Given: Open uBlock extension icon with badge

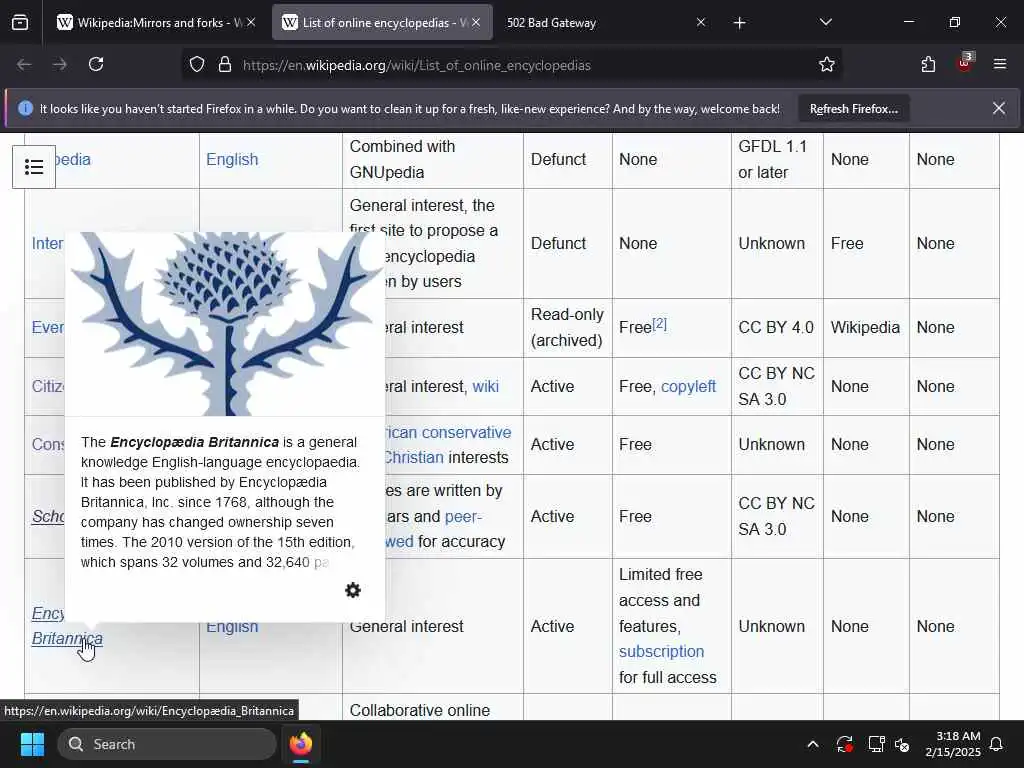Looking at the screenshot, I should tap(965, 63).
